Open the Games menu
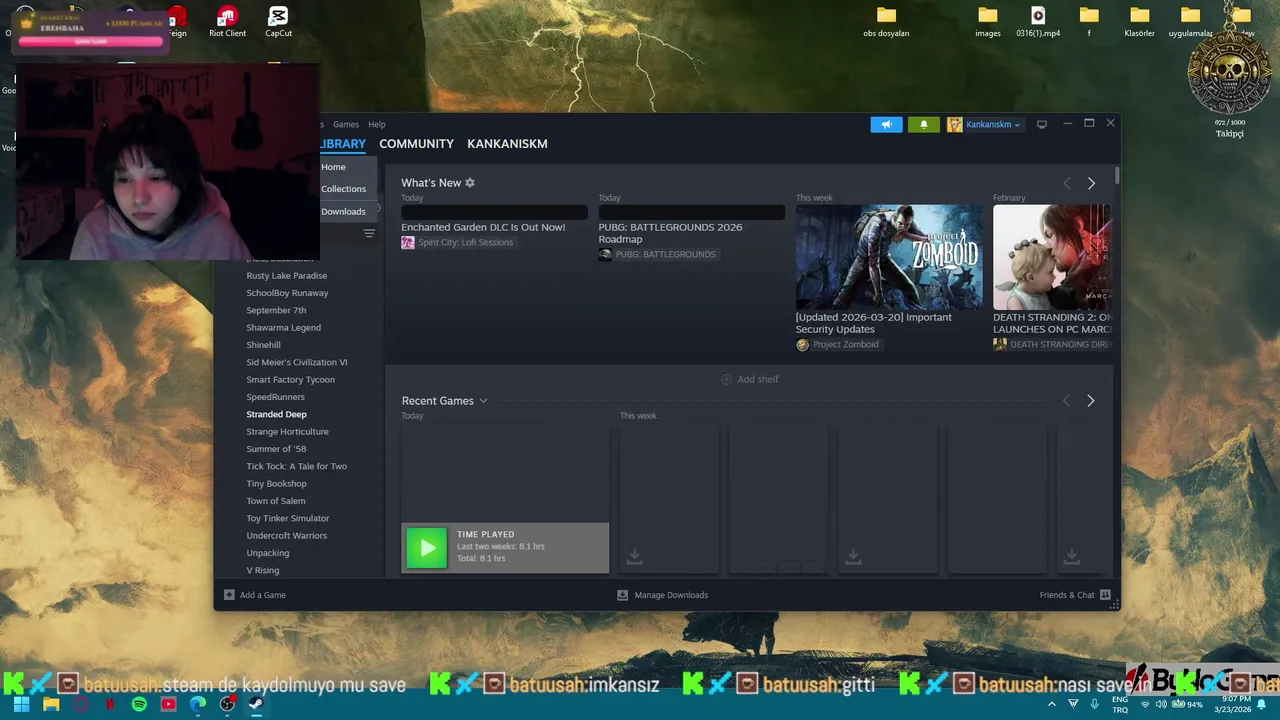This screenshot has height=720, width=1280. (x=346, y=124)
